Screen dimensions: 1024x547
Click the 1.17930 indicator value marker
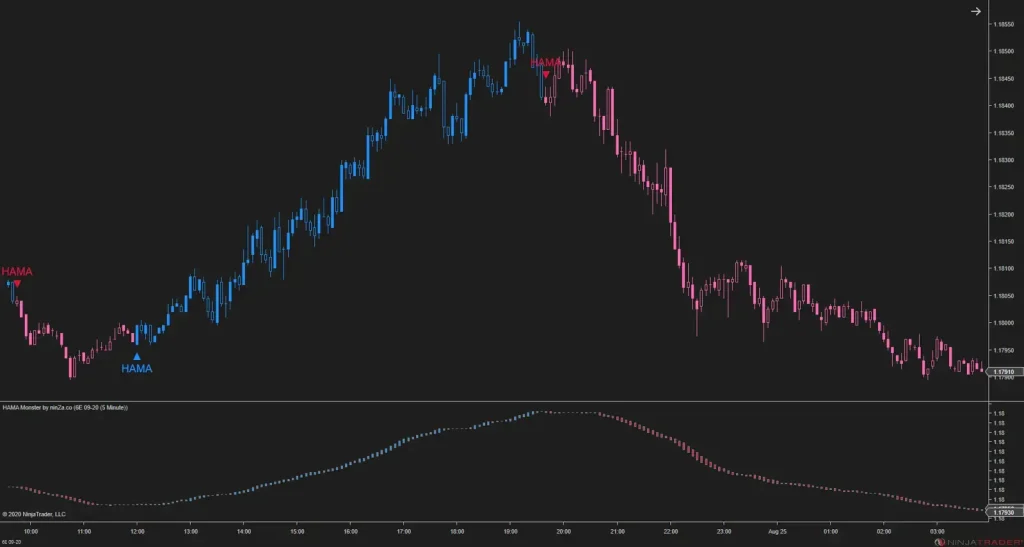(1004, 512)
